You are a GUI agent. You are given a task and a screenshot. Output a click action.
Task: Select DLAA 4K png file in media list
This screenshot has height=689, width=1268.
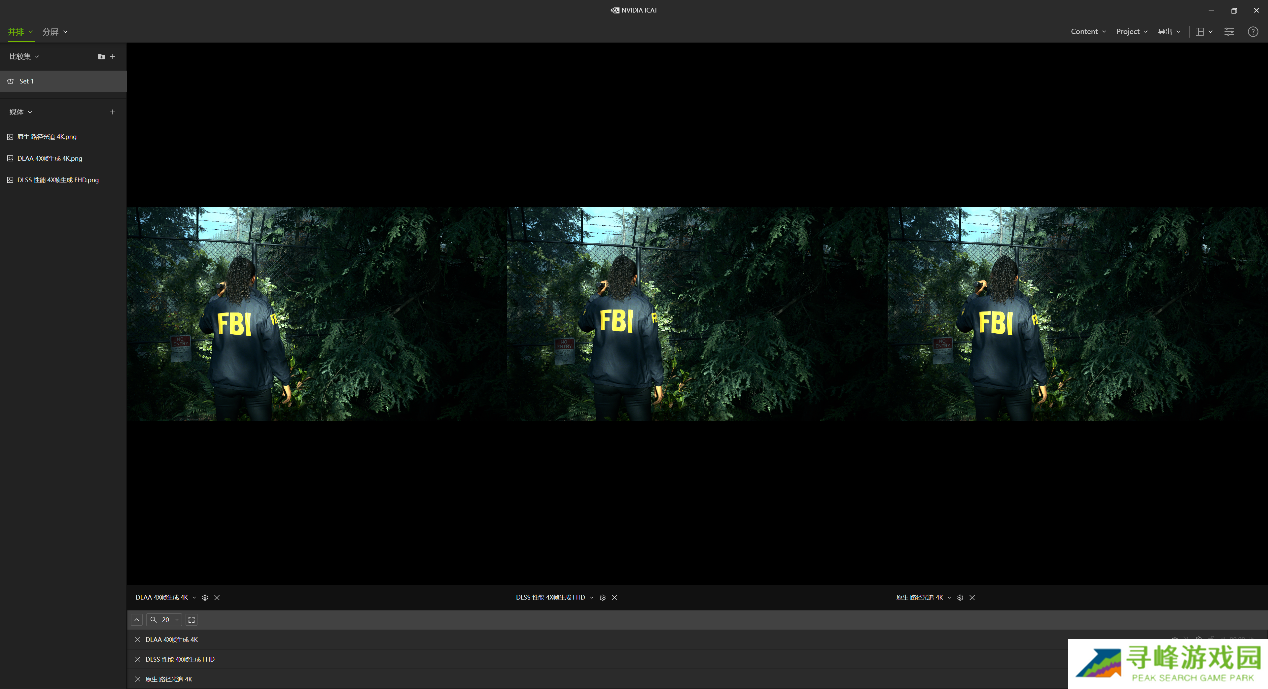(49, 158)
